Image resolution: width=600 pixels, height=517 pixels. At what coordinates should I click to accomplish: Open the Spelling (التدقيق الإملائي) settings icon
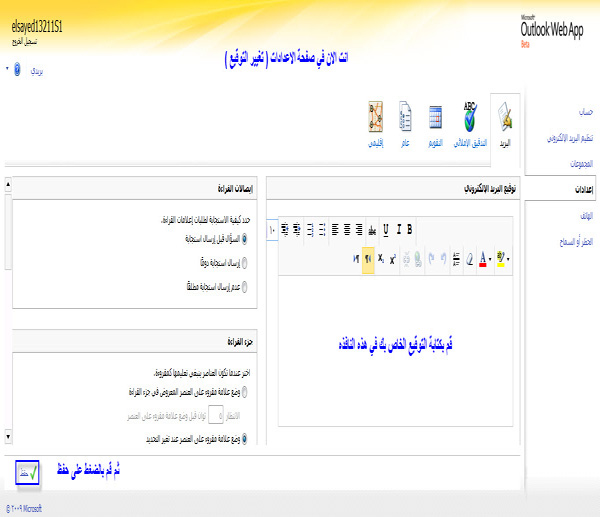469,124
